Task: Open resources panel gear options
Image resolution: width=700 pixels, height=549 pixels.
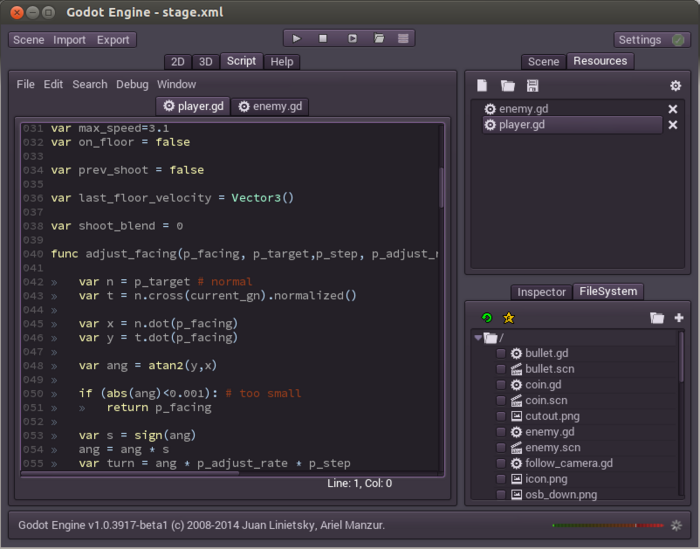Action: point(675,85)
